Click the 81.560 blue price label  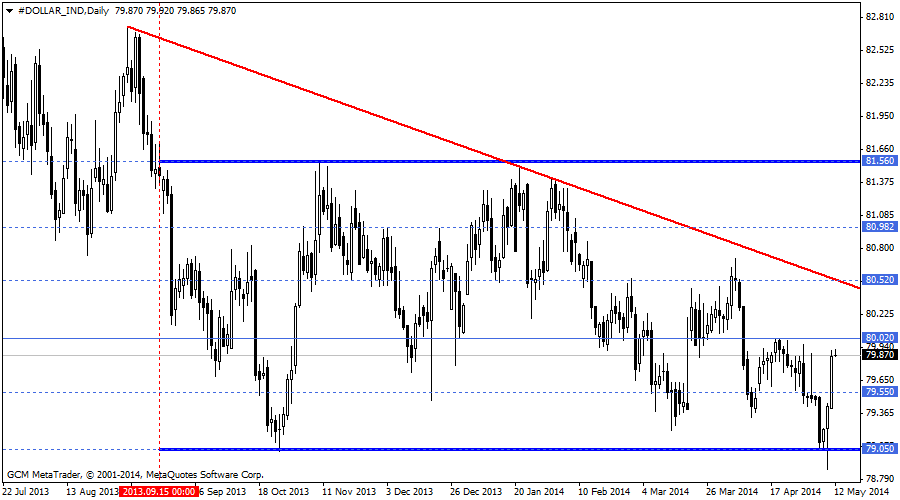coord(879,161)
